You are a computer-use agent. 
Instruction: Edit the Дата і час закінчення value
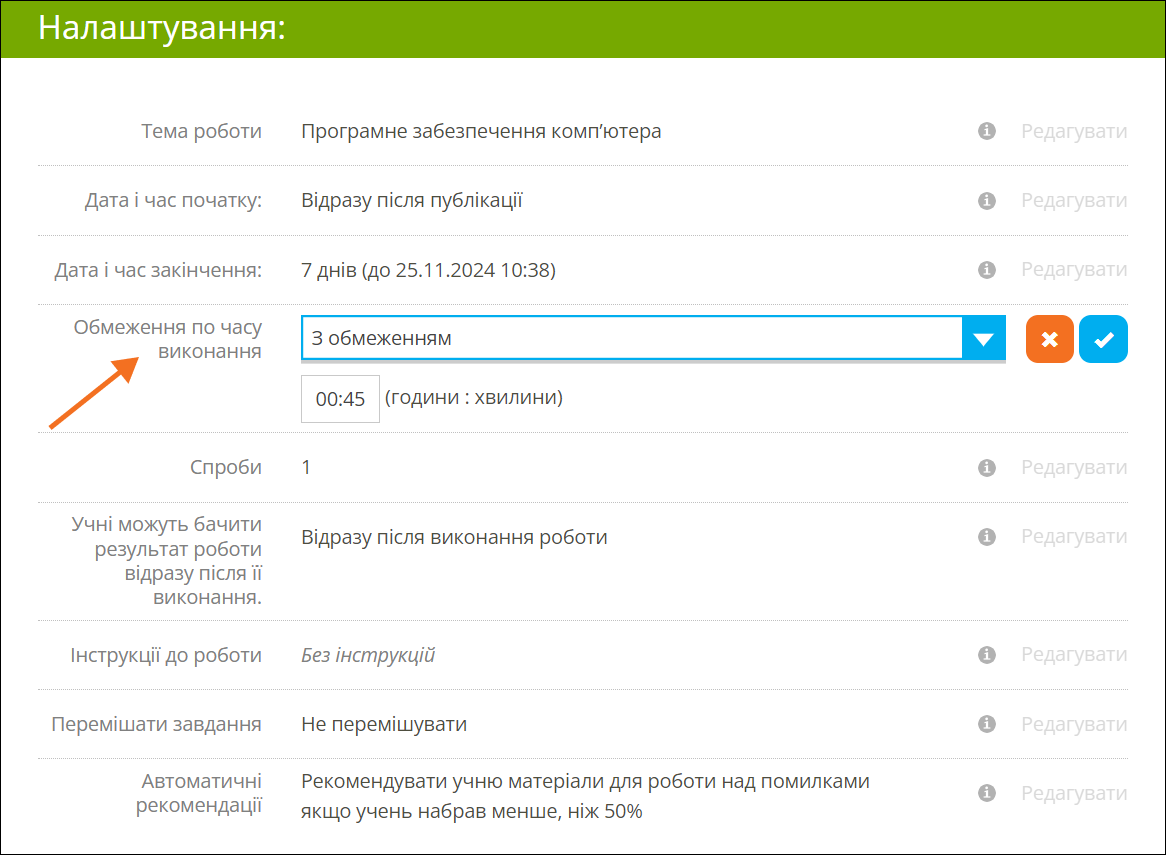[1073, 270]
